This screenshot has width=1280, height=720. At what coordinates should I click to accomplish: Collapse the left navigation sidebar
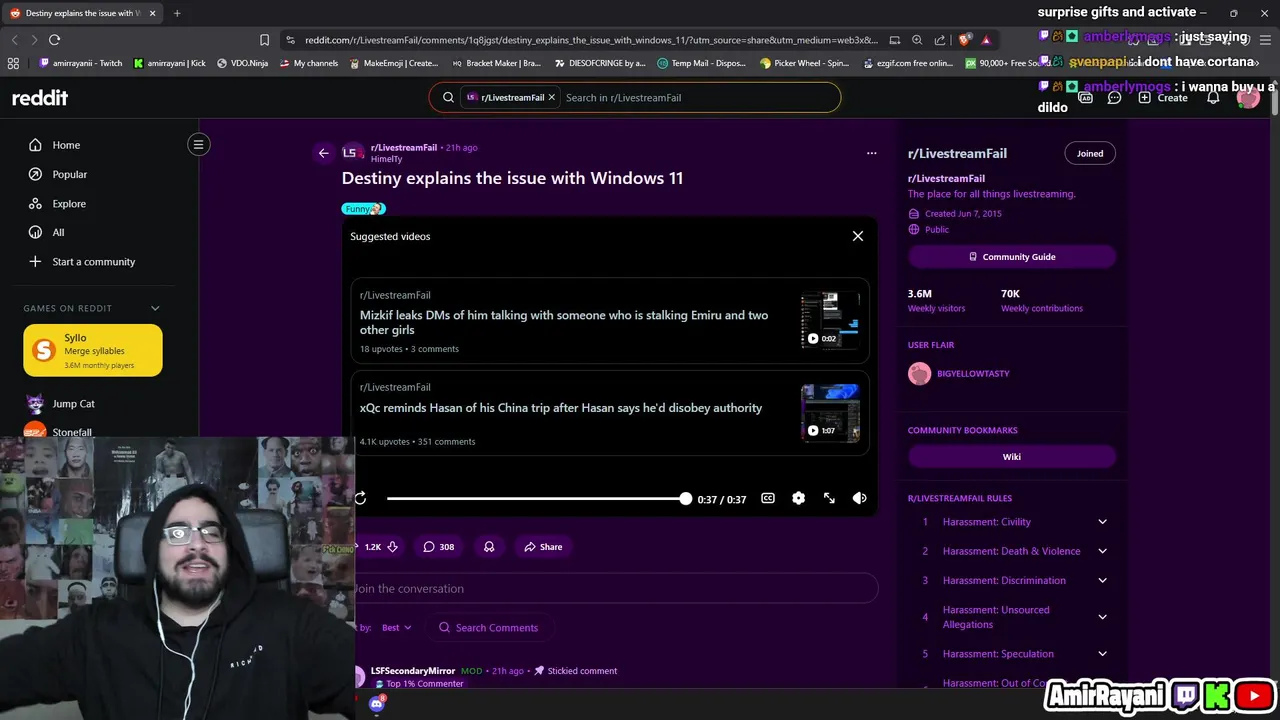pos(198,145)
